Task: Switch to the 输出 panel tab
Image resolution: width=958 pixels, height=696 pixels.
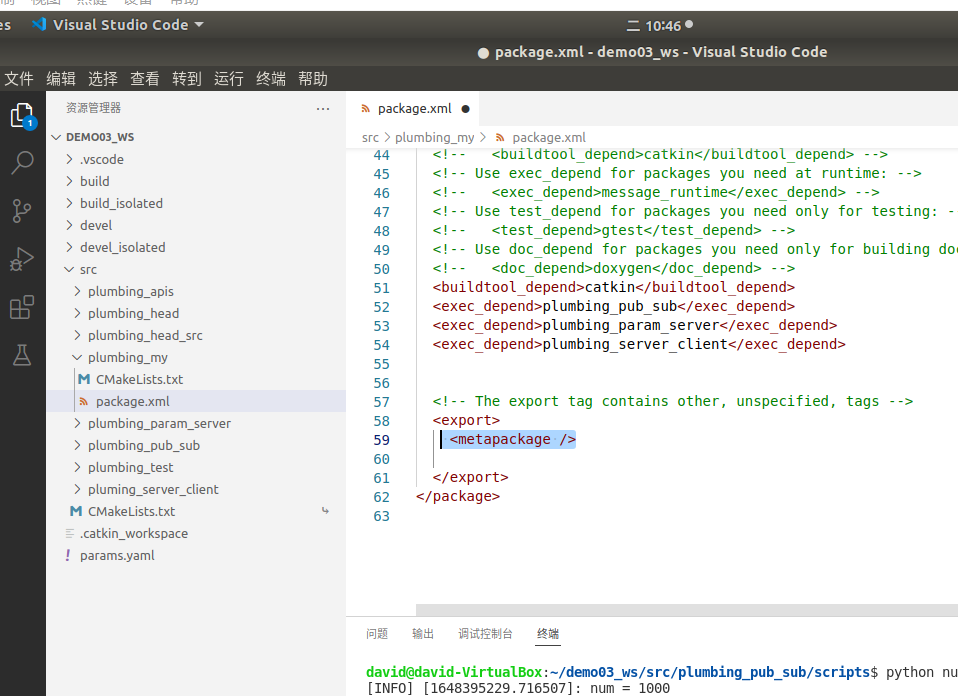Action: pyautogui.click(x=423, y=634)
